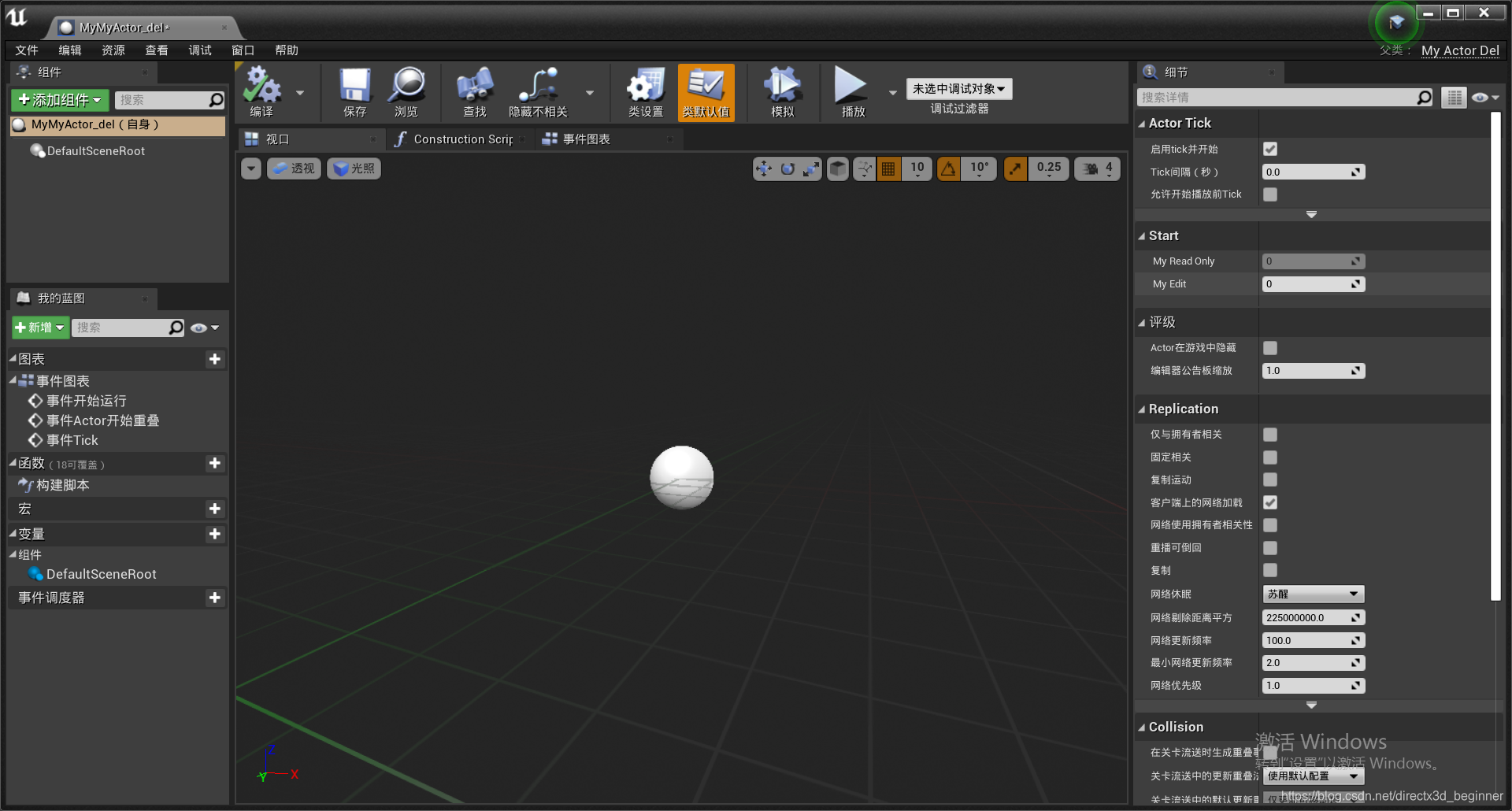Enable 重播可倒回 checkbox
Image resolution: width=1512 pixels, height=811 pixels.
coord(1270,548)
